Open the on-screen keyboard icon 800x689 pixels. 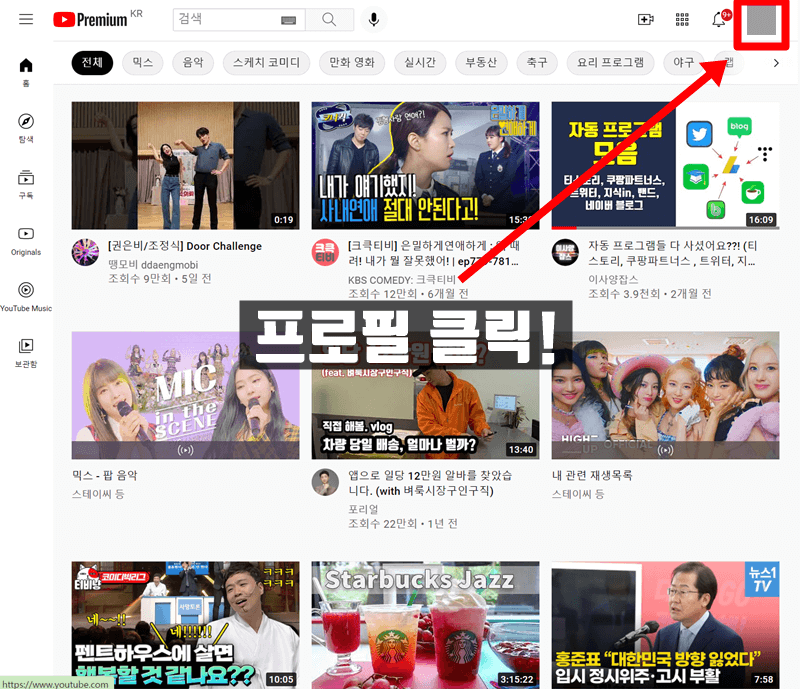click(x=288, y=20)
